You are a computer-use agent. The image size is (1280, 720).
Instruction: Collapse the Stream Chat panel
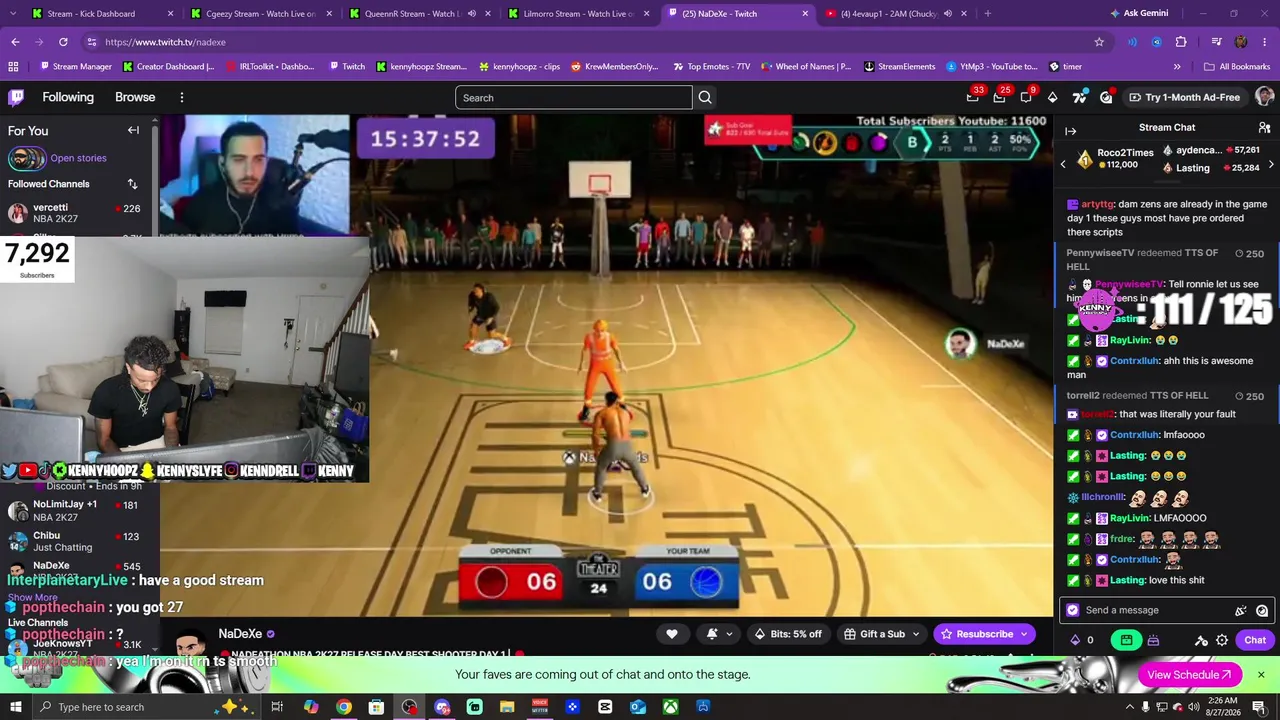[x=1070, y=130]
